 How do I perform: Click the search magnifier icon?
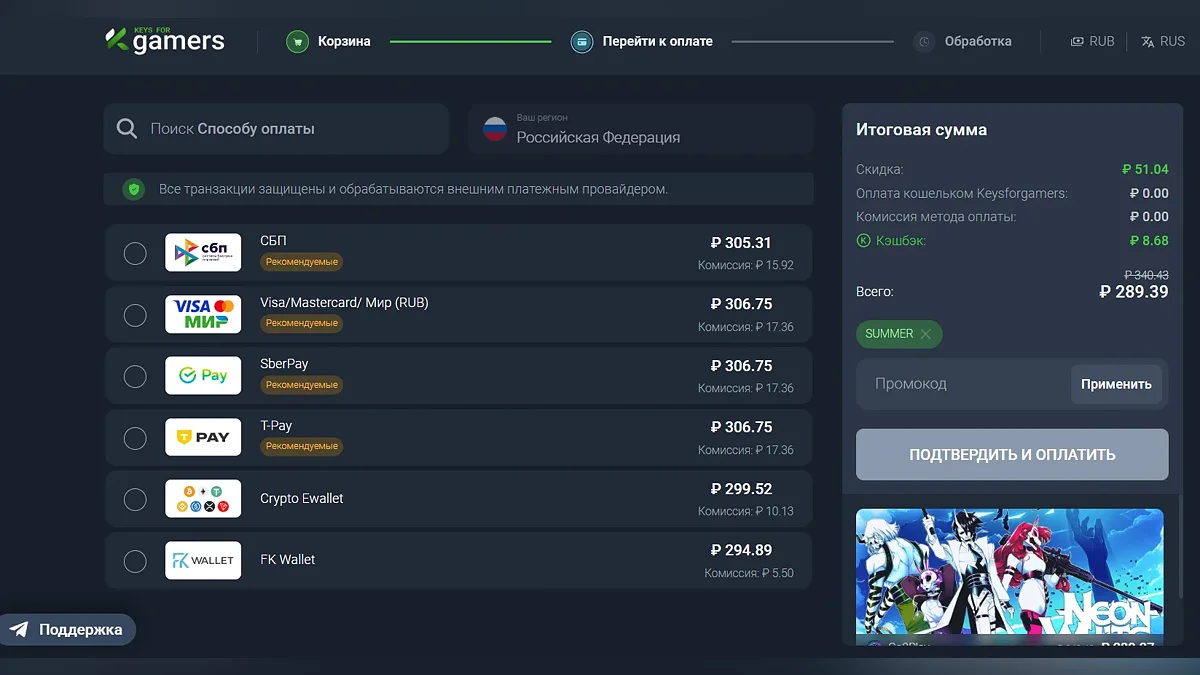(127, 129)
